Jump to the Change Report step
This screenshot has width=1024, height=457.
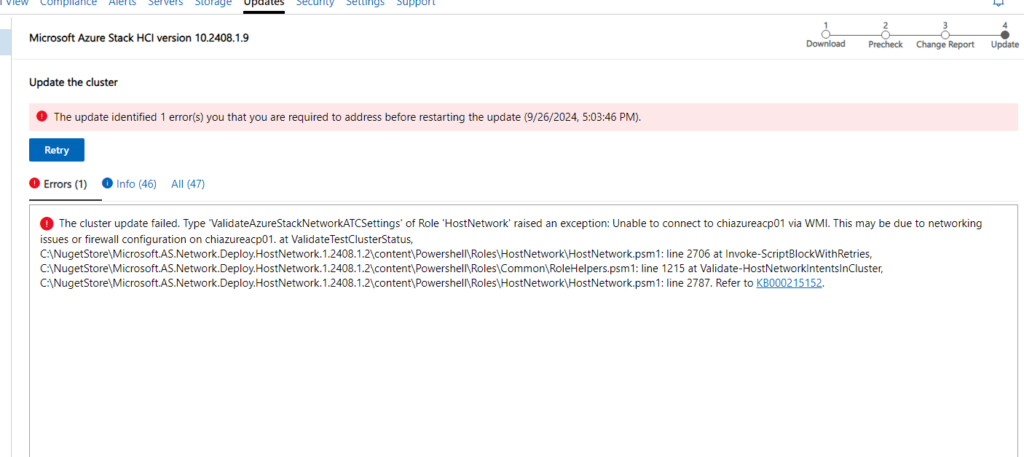pyautogui.click(x=945, y=33)
